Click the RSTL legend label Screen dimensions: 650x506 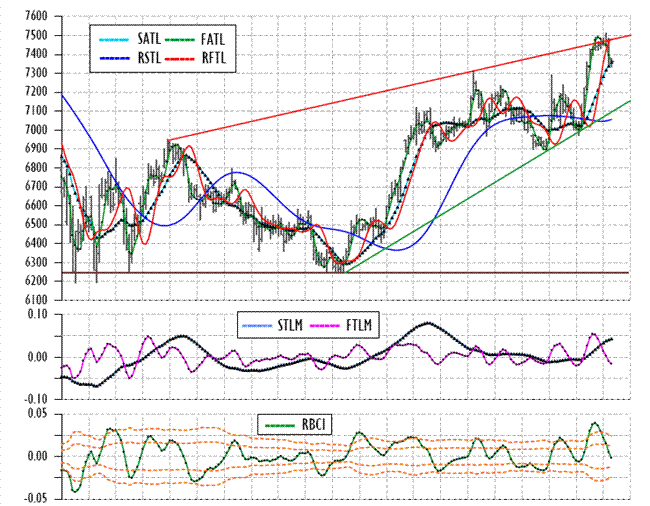pos(149,58)
